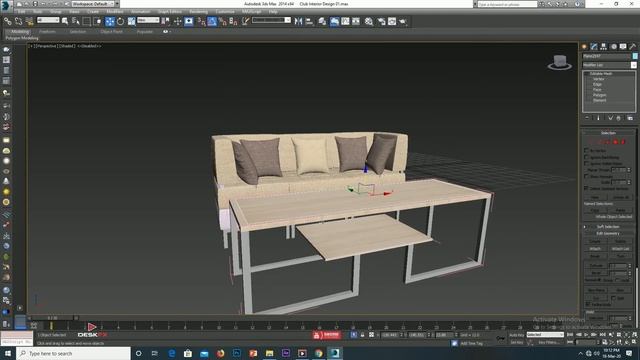
Task: Enable the Ignore Backfacing checkbox
Action: click(x=586, y=157)
